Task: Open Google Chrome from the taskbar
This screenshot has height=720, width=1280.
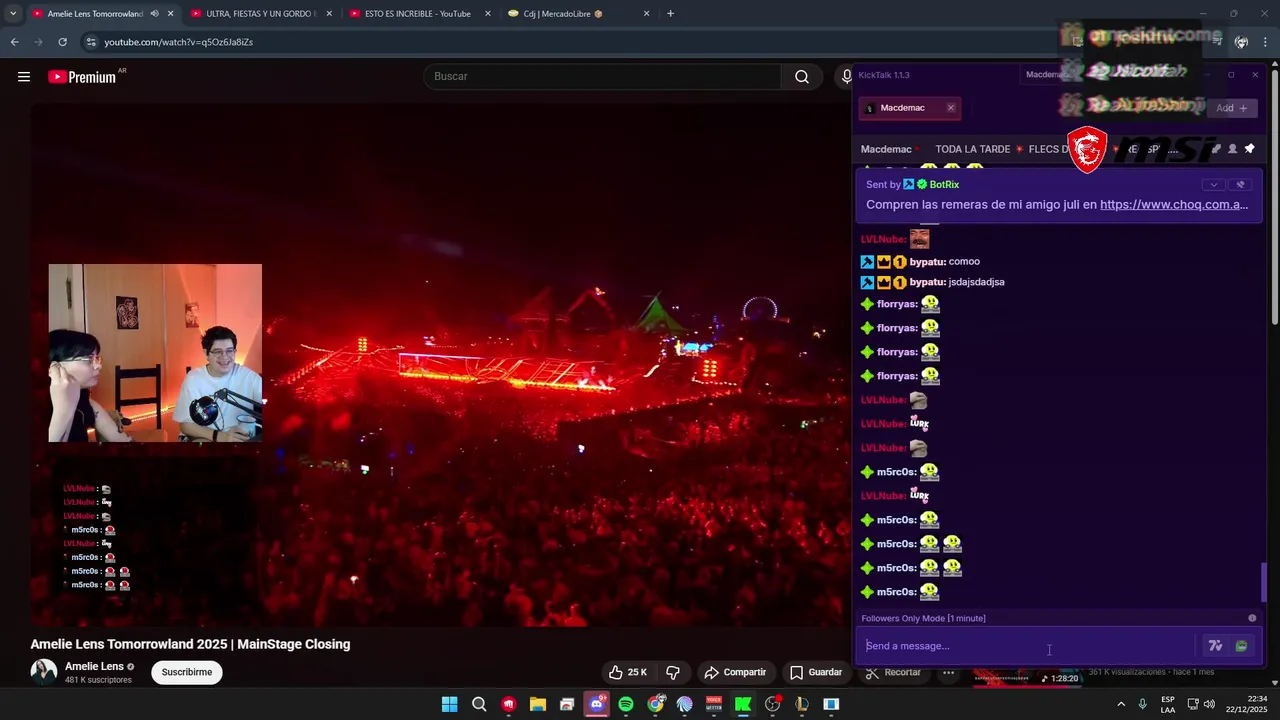Action: tap(655, 704)
